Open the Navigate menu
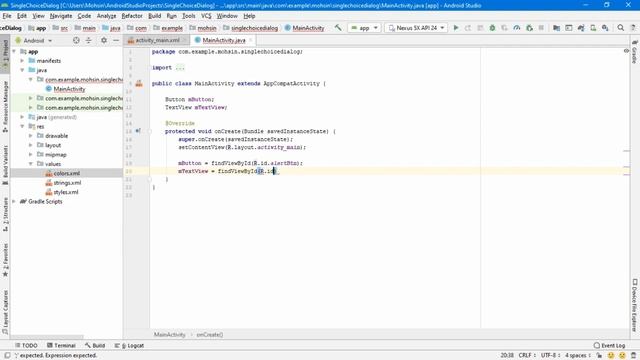Image resolution: width=640 pixels, height=360 pixels. pyautogui.click(x=61, y=16)
